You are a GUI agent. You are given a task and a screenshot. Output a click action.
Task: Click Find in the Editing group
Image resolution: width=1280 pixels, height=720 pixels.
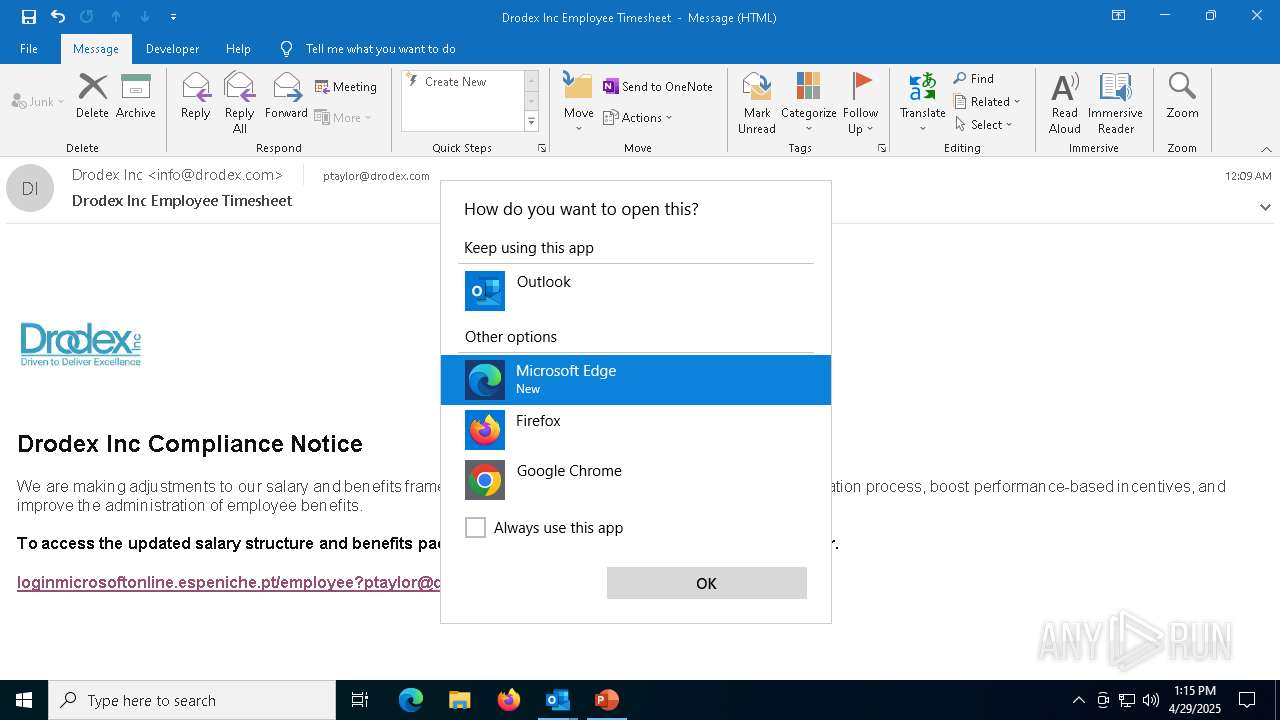(974, 78)
